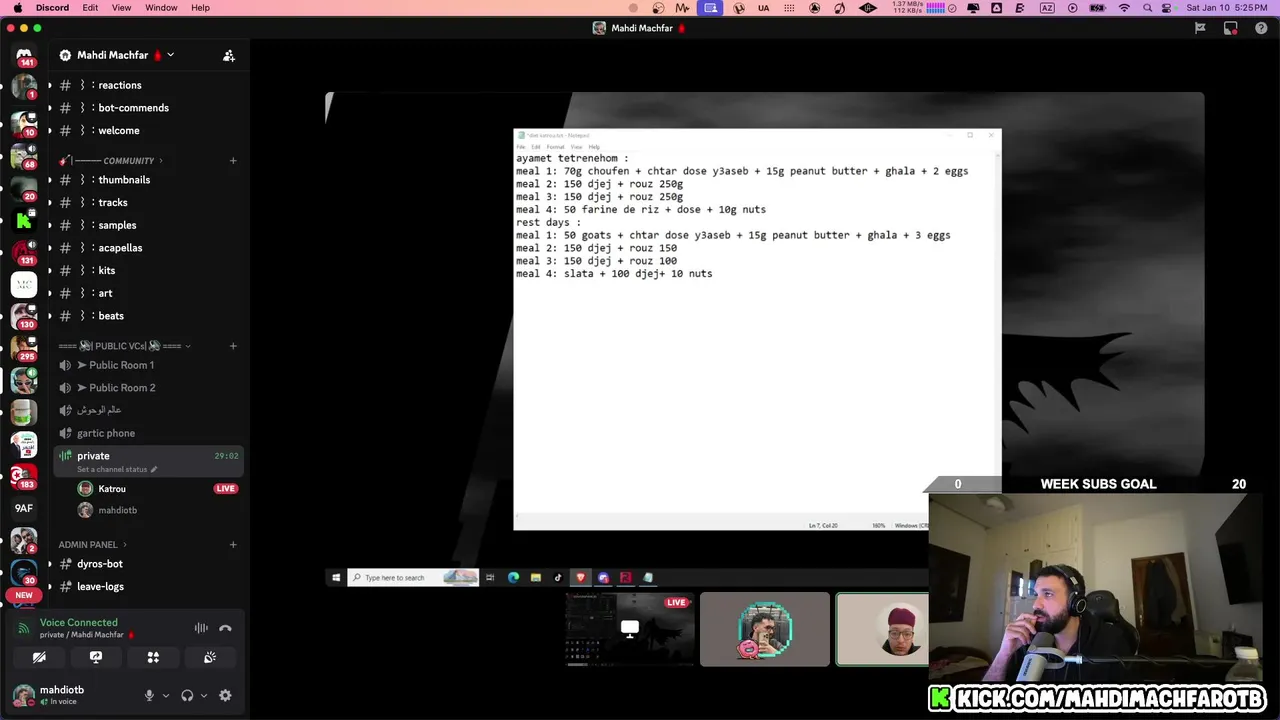This screenshot has height=720, width=1280.
Task: Invite people to the server icon
Action: pos(229,55)
